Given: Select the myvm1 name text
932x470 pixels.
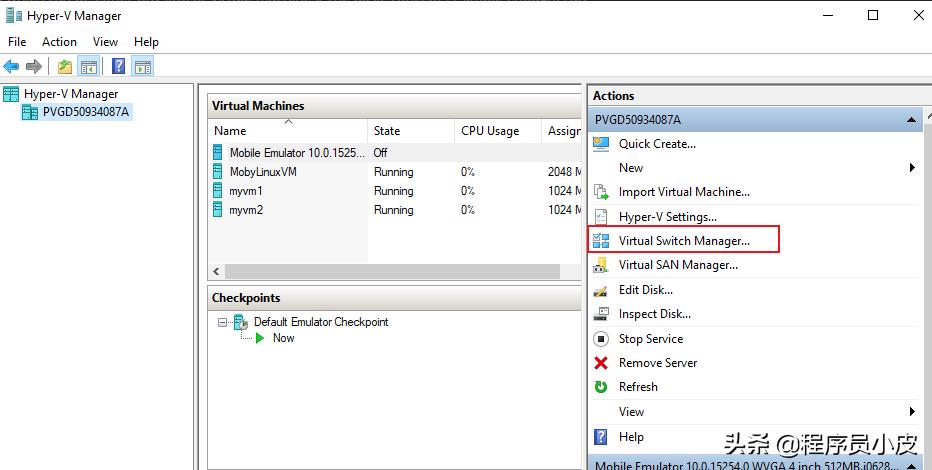Looking at the screenshot, I should [x=246, y=191].
